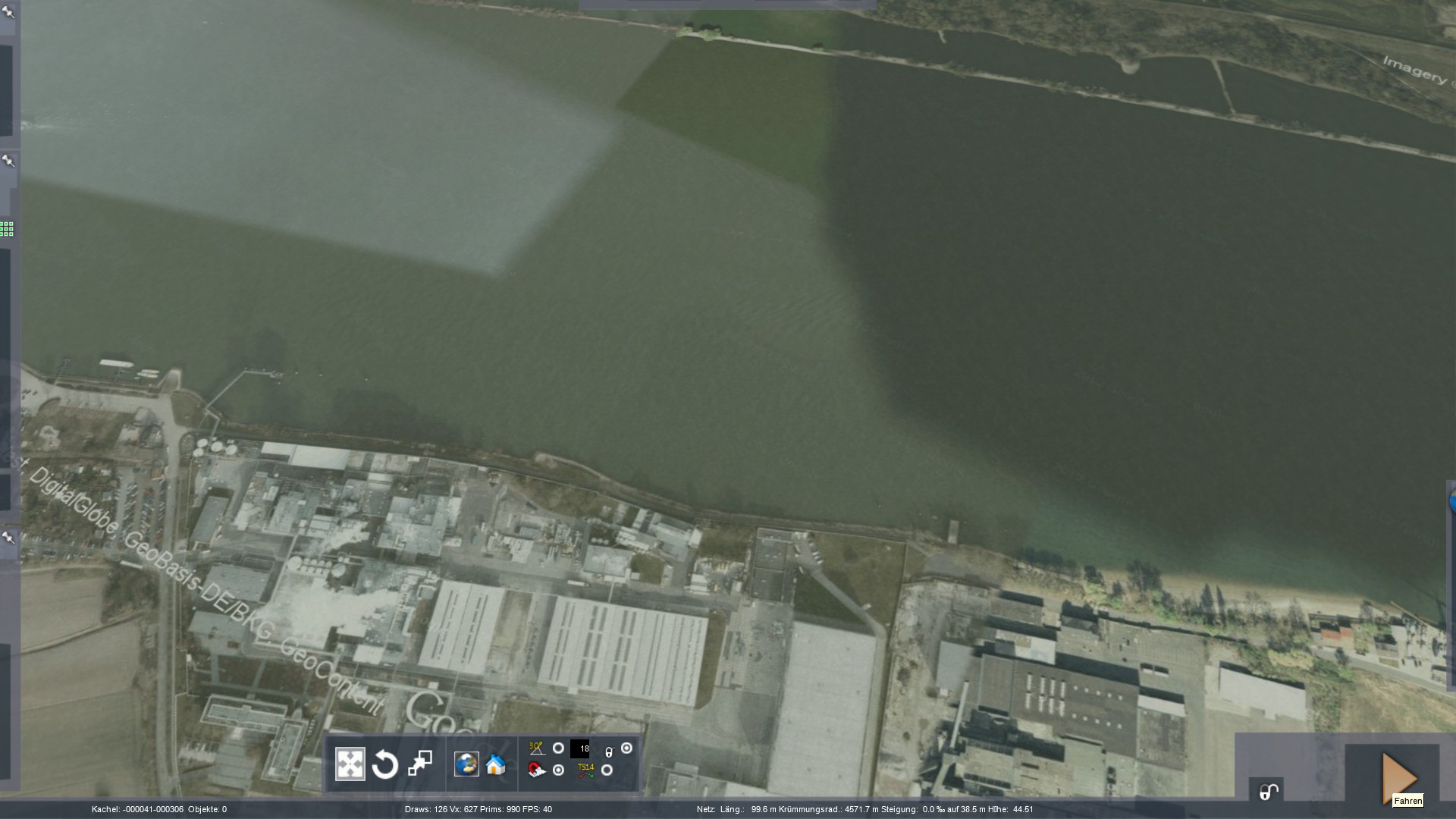Image resolution: width=1456 pixels, height=819 pixels.
Task: Click the red magnet terrain snap icon
Action: pos(536,770)
